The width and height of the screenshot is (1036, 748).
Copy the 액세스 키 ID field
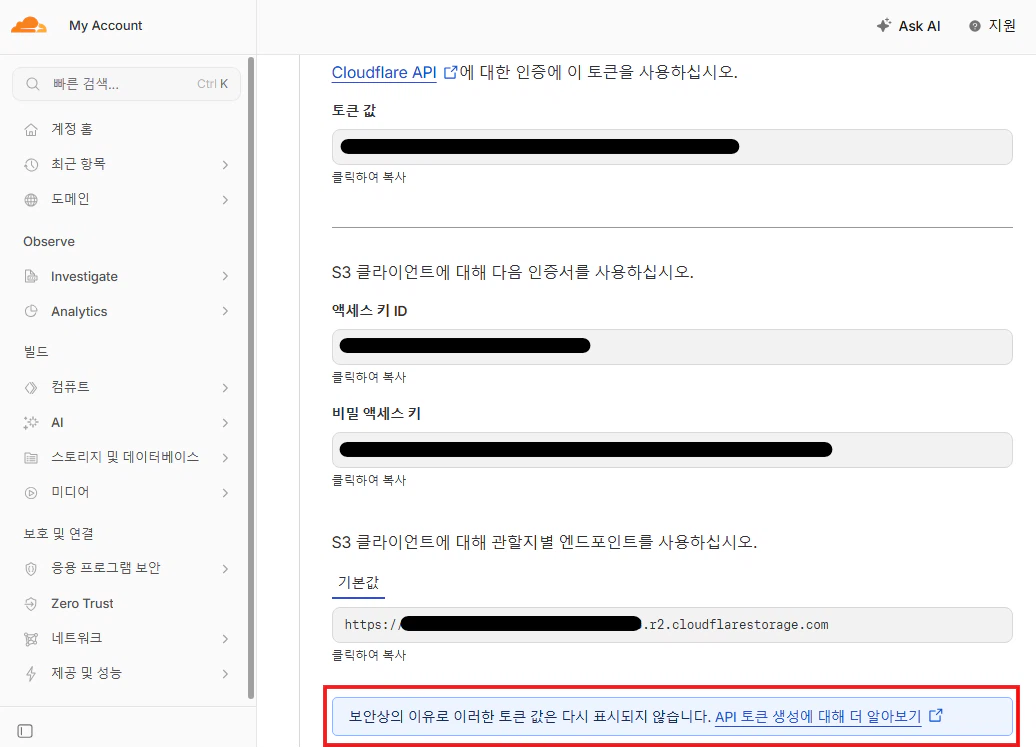pyautogui.click(x=672, y=346)
